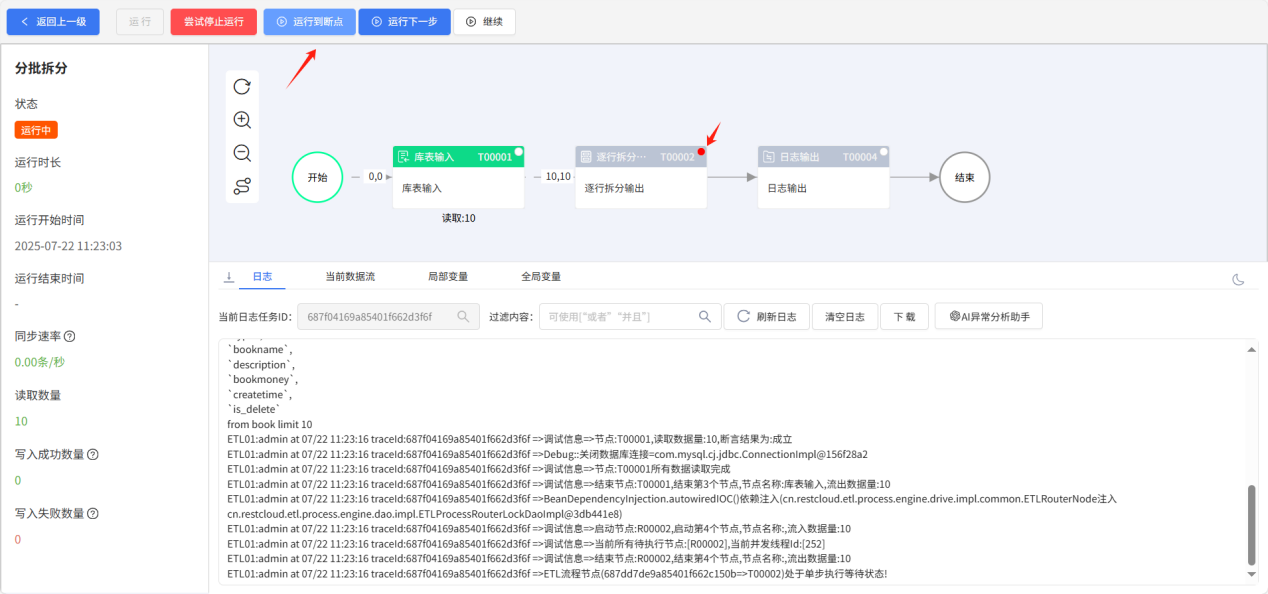
Task: Click 运行到断点 button
Action: 309,22
